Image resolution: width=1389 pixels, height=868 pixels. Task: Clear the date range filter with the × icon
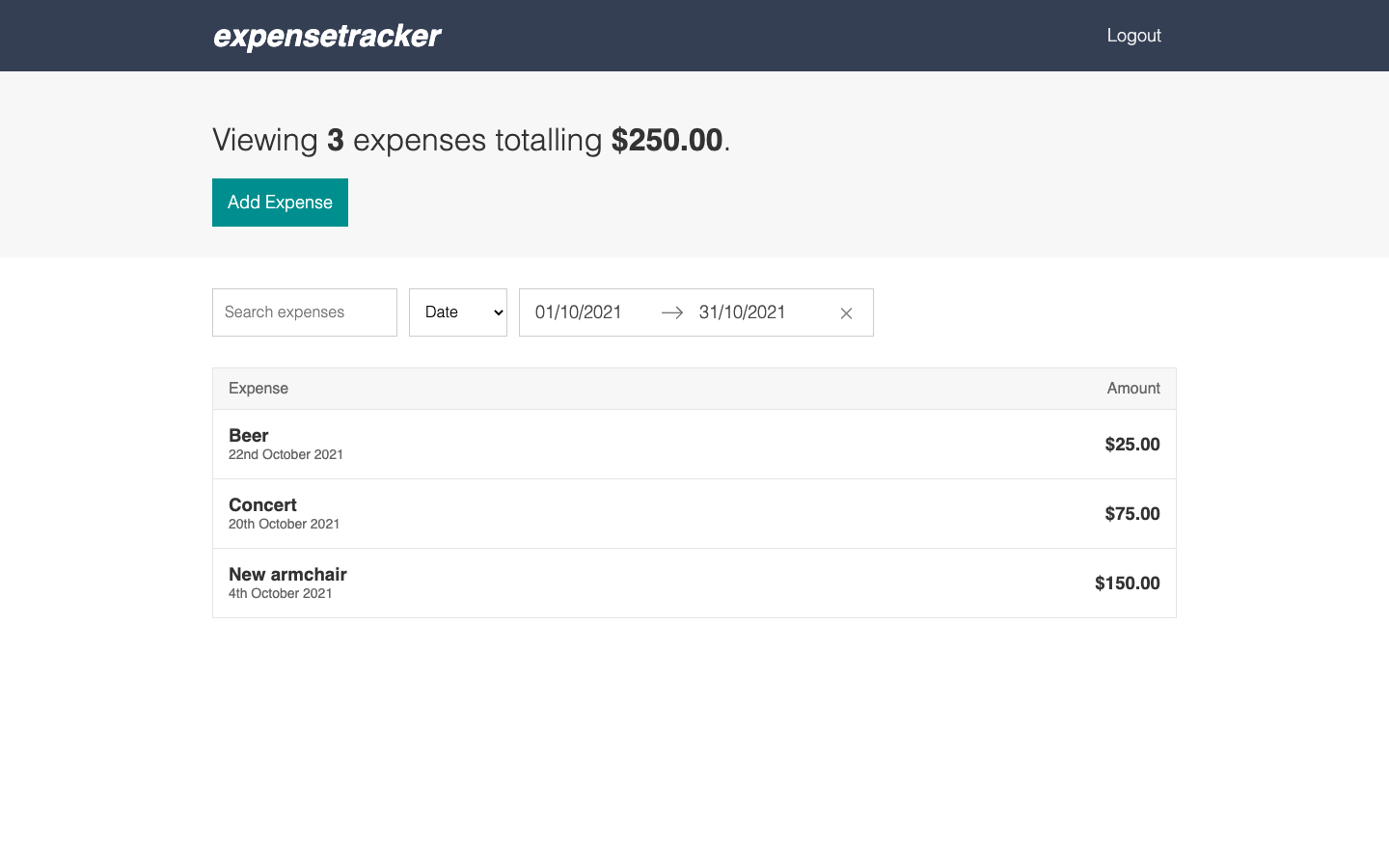click(x=846, y=312)
